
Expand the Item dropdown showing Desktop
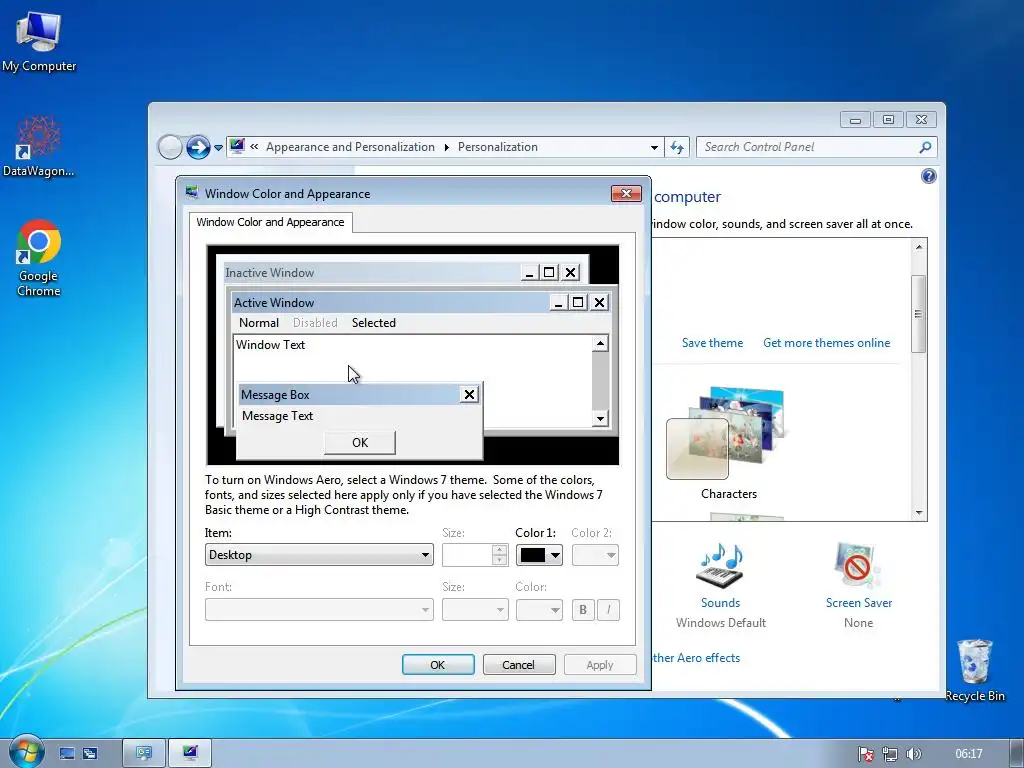click(319, 554)
